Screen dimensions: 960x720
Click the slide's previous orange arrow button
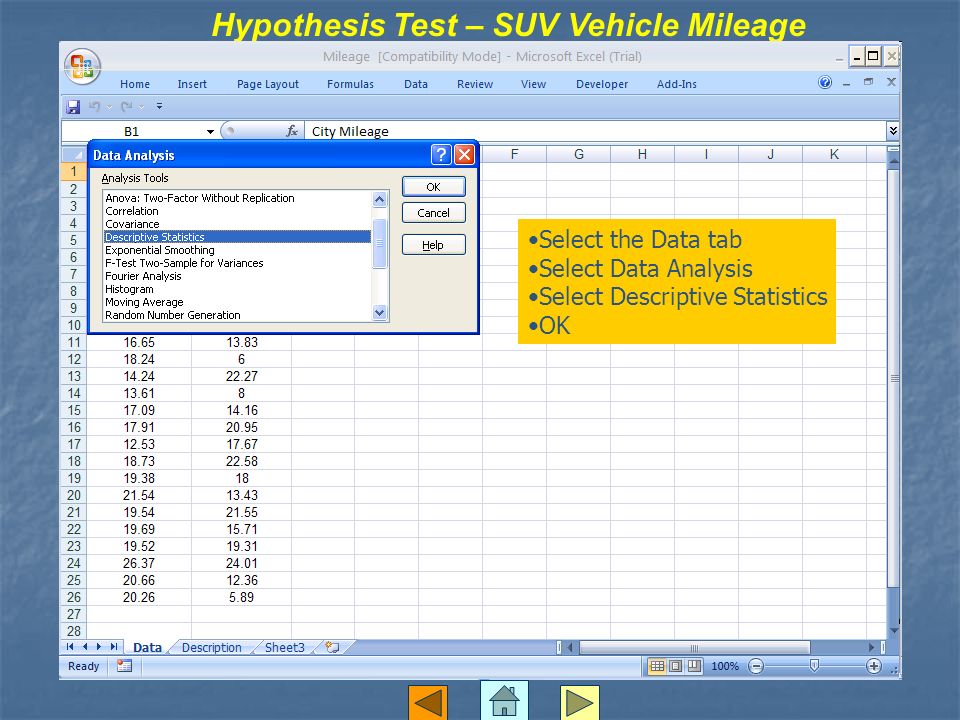pos(428,702)
